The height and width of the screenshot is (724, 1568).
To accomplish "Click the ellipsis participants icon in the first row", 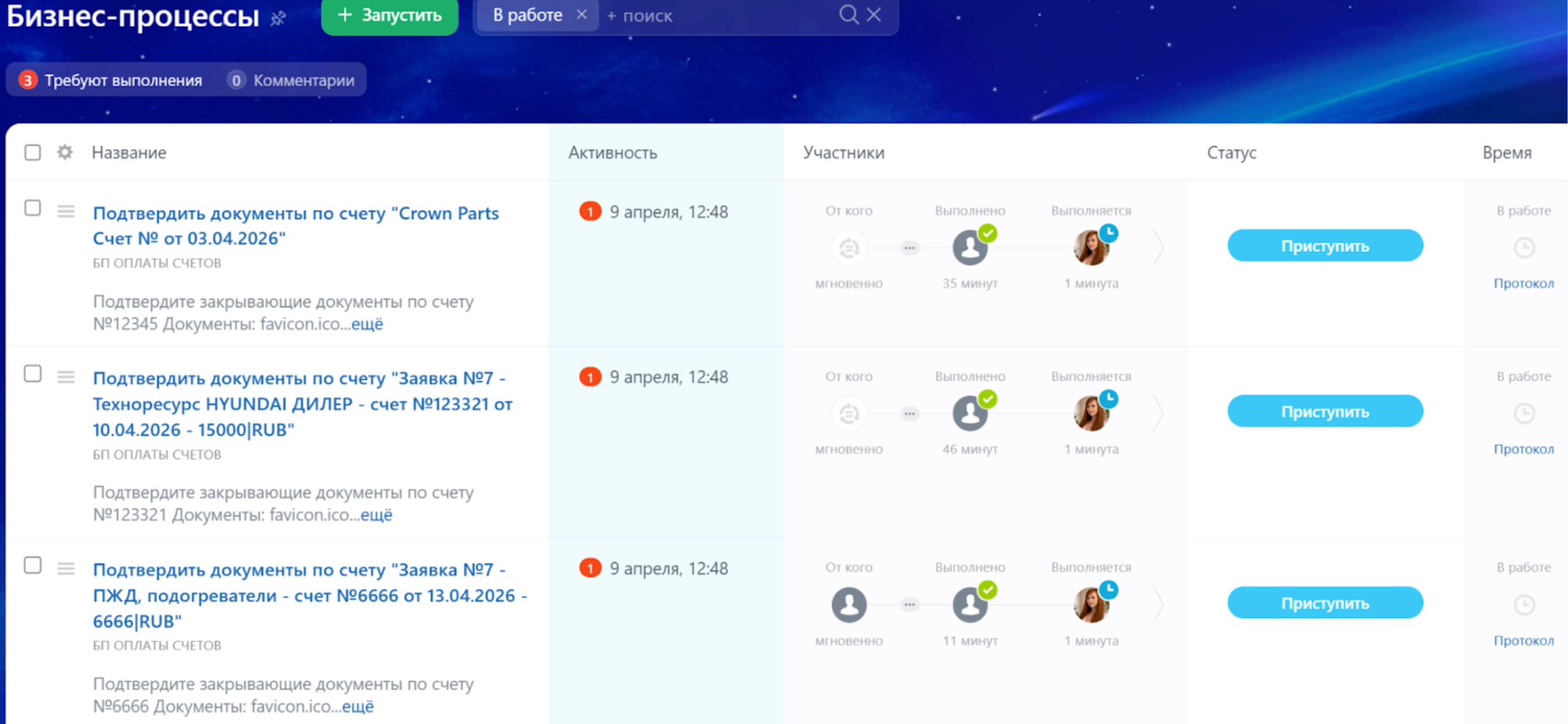I will (x=910, y=248).
